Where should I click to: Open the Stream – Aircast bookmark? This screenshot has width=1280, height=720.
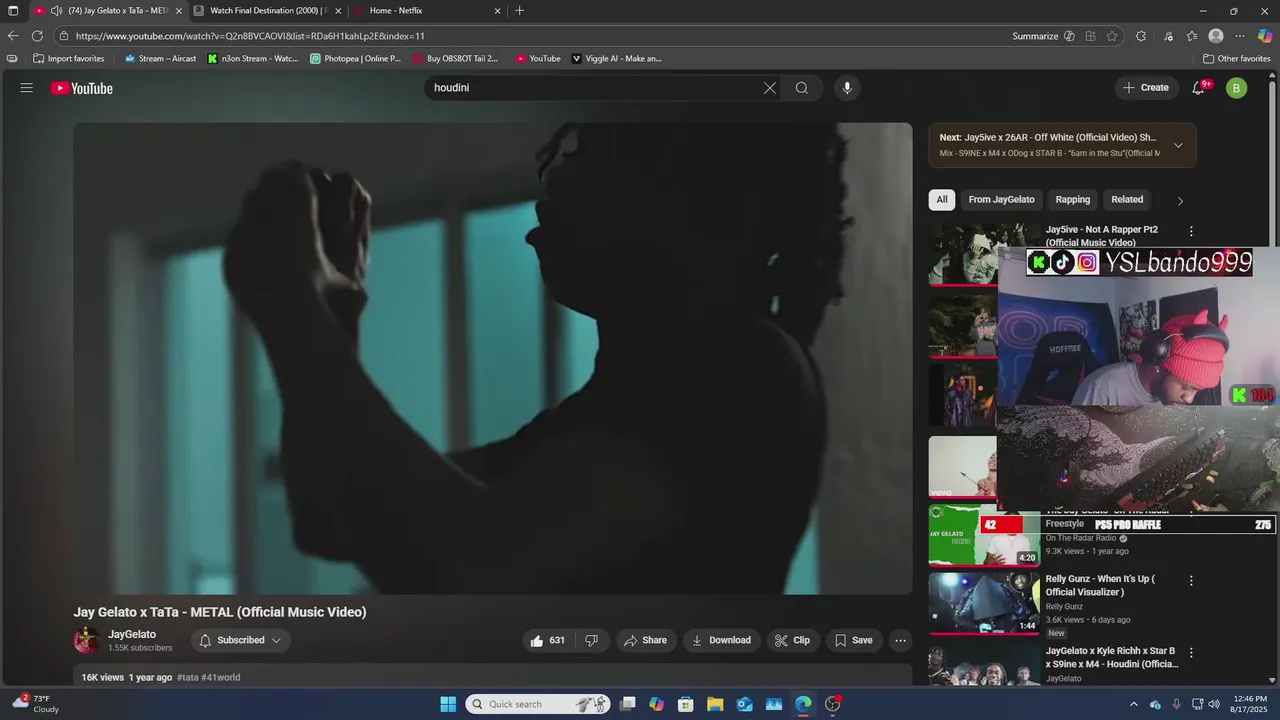coord(160,58)
